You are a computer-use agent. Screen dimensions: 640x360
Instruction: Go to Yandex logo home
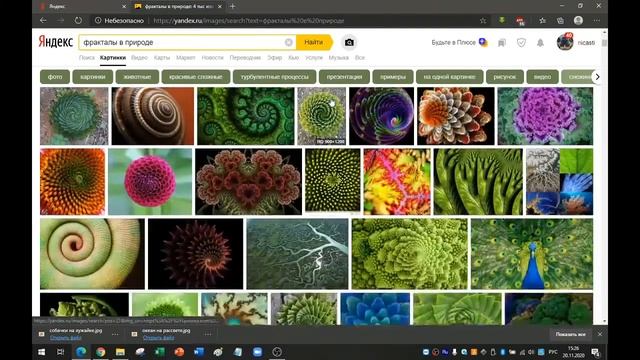coord(56,42)
